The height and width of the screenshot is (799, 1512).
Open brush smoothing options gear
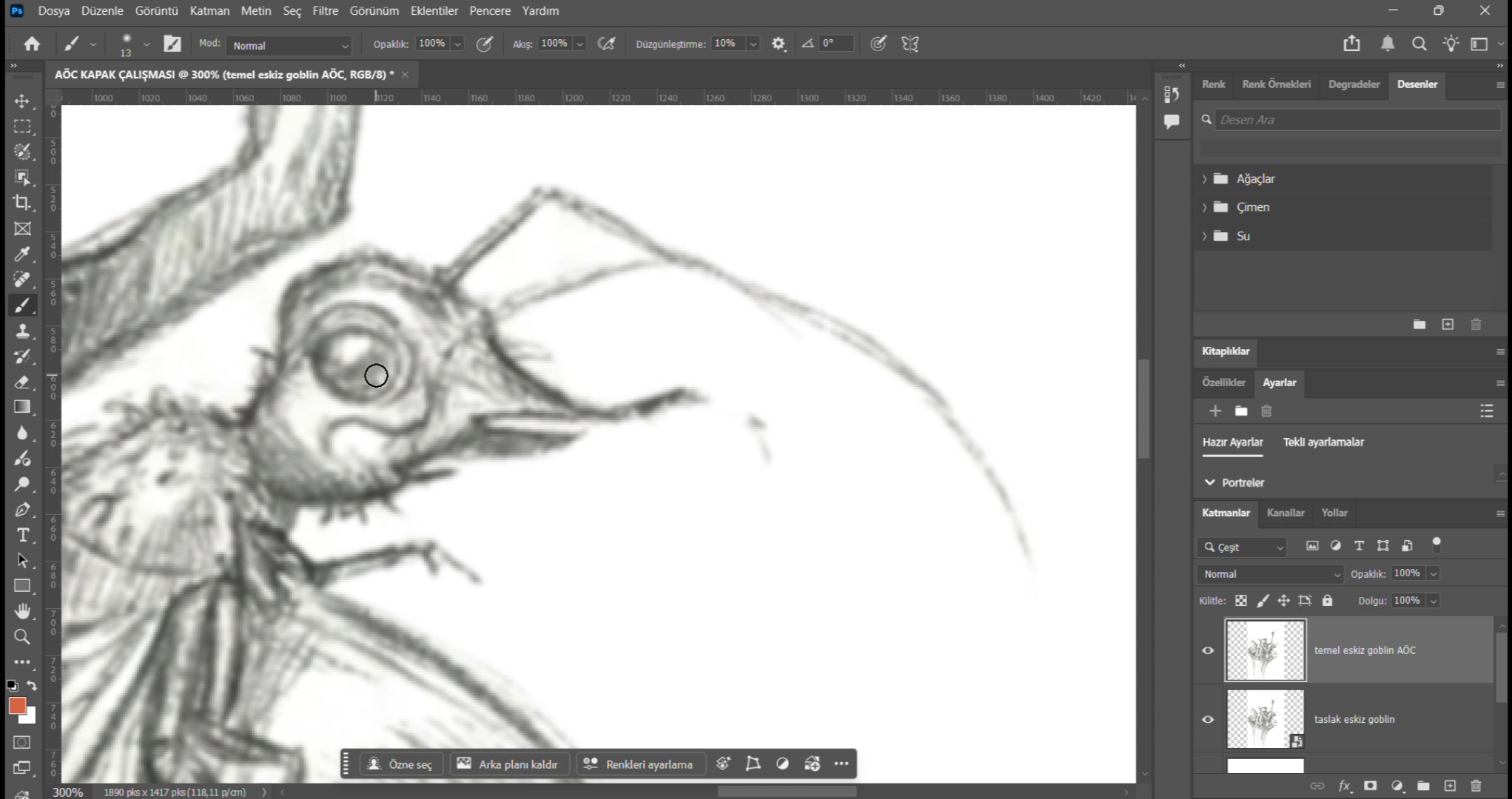(778, 44)
